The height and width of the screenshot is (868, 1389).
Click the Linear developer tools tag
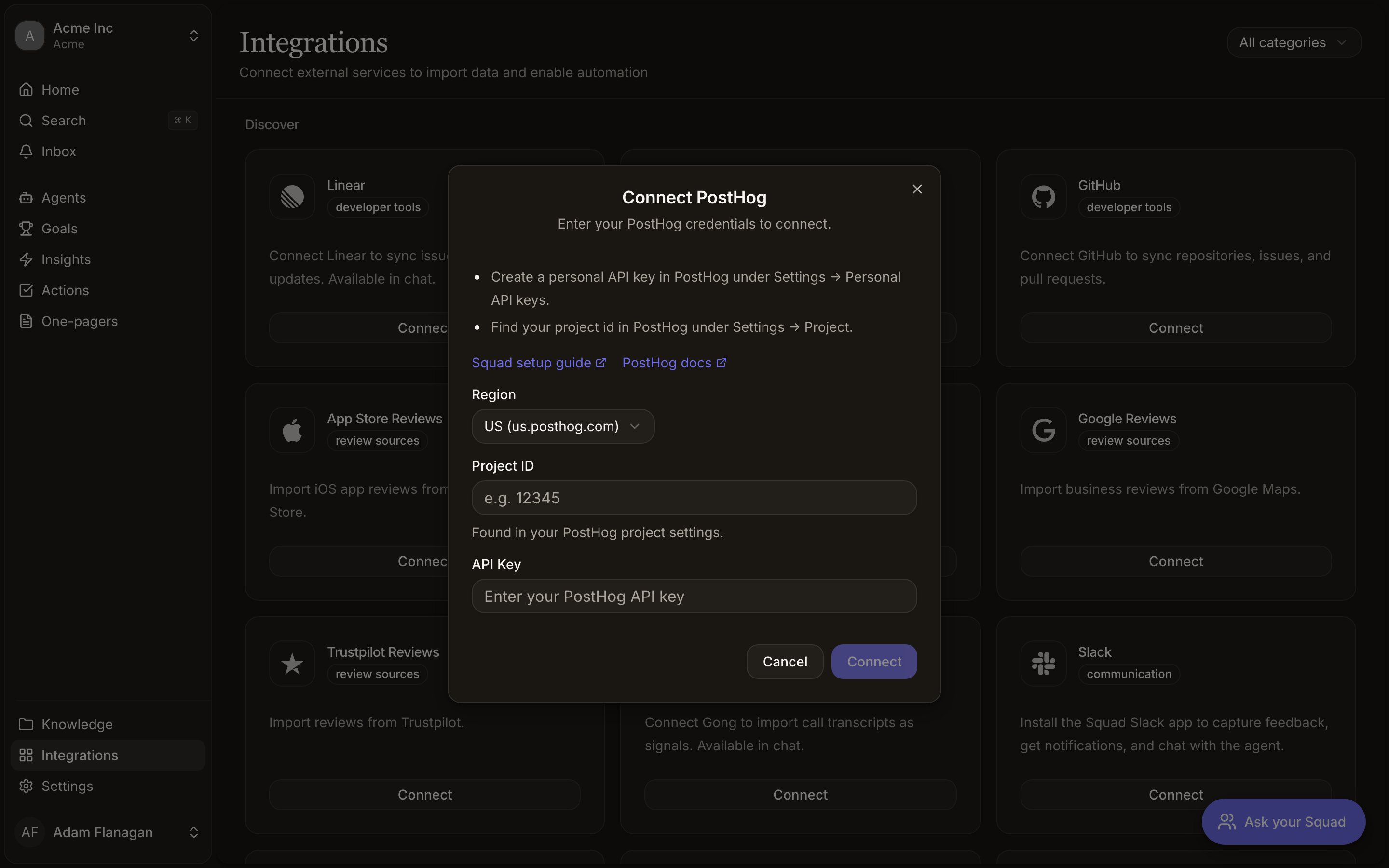(x=378, y=207)
